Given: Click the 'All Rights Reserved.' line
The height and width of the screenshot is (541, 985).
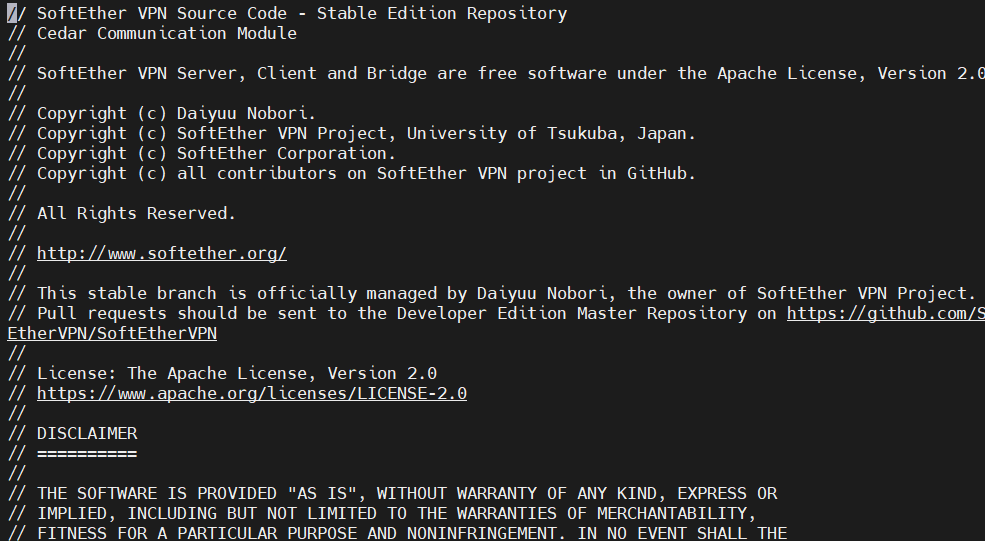Looking at the screenshot, I should pyautogui.click(x=122, y=214).
